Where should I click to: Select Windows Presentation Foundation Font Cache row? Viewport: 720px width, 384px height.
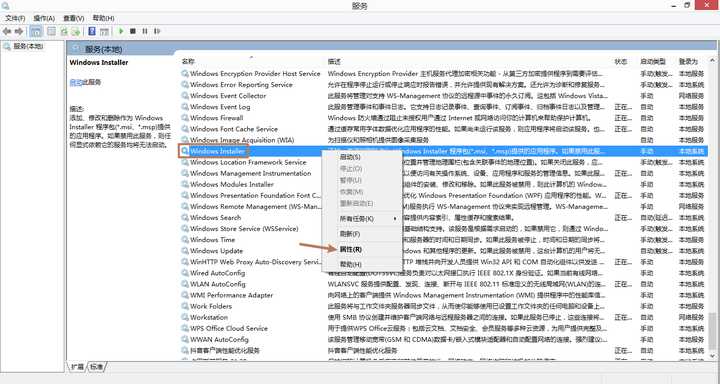(x=444, y=195)
